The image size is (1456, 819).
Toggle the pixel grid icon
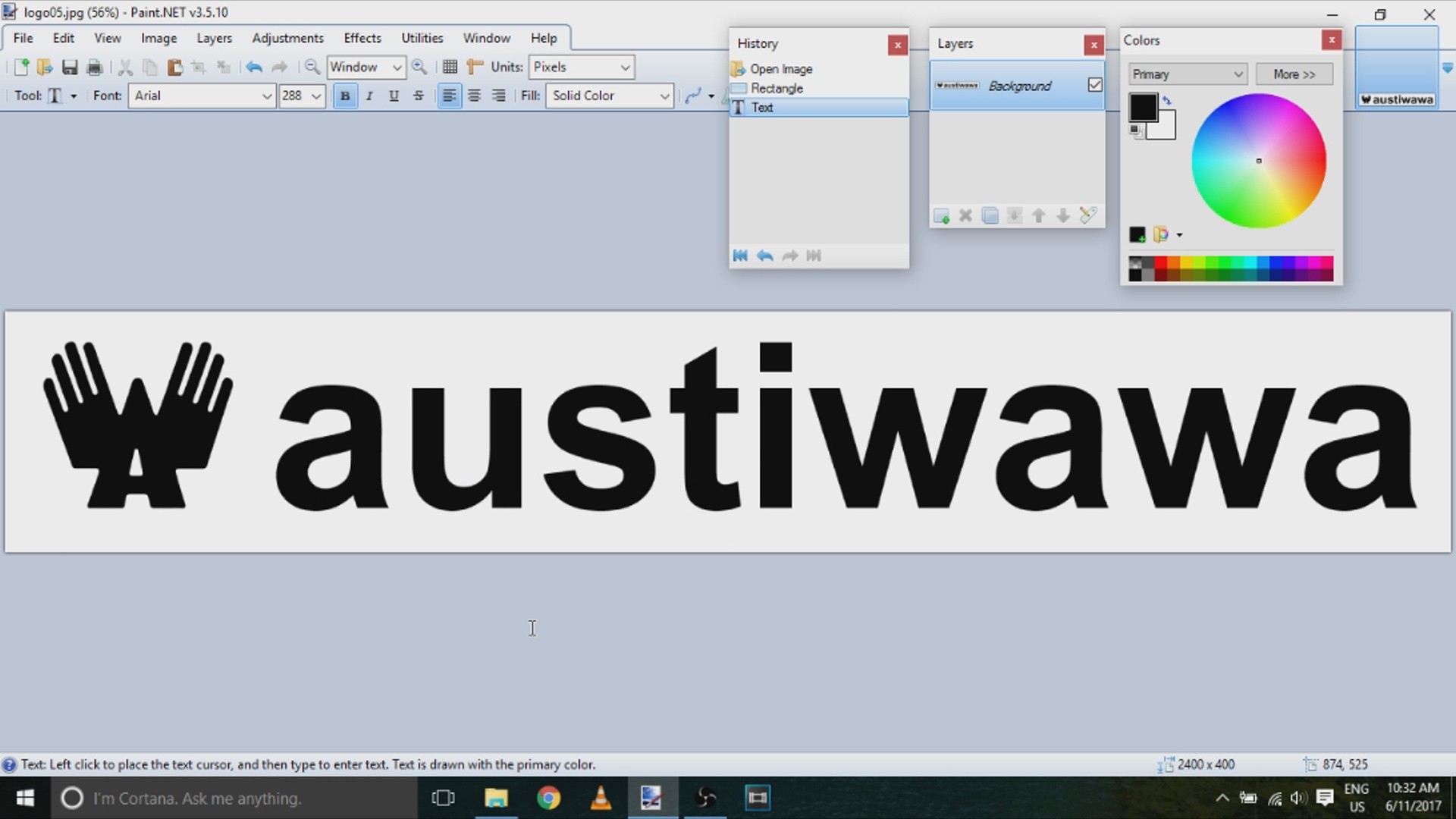click(x=450, y=67)
